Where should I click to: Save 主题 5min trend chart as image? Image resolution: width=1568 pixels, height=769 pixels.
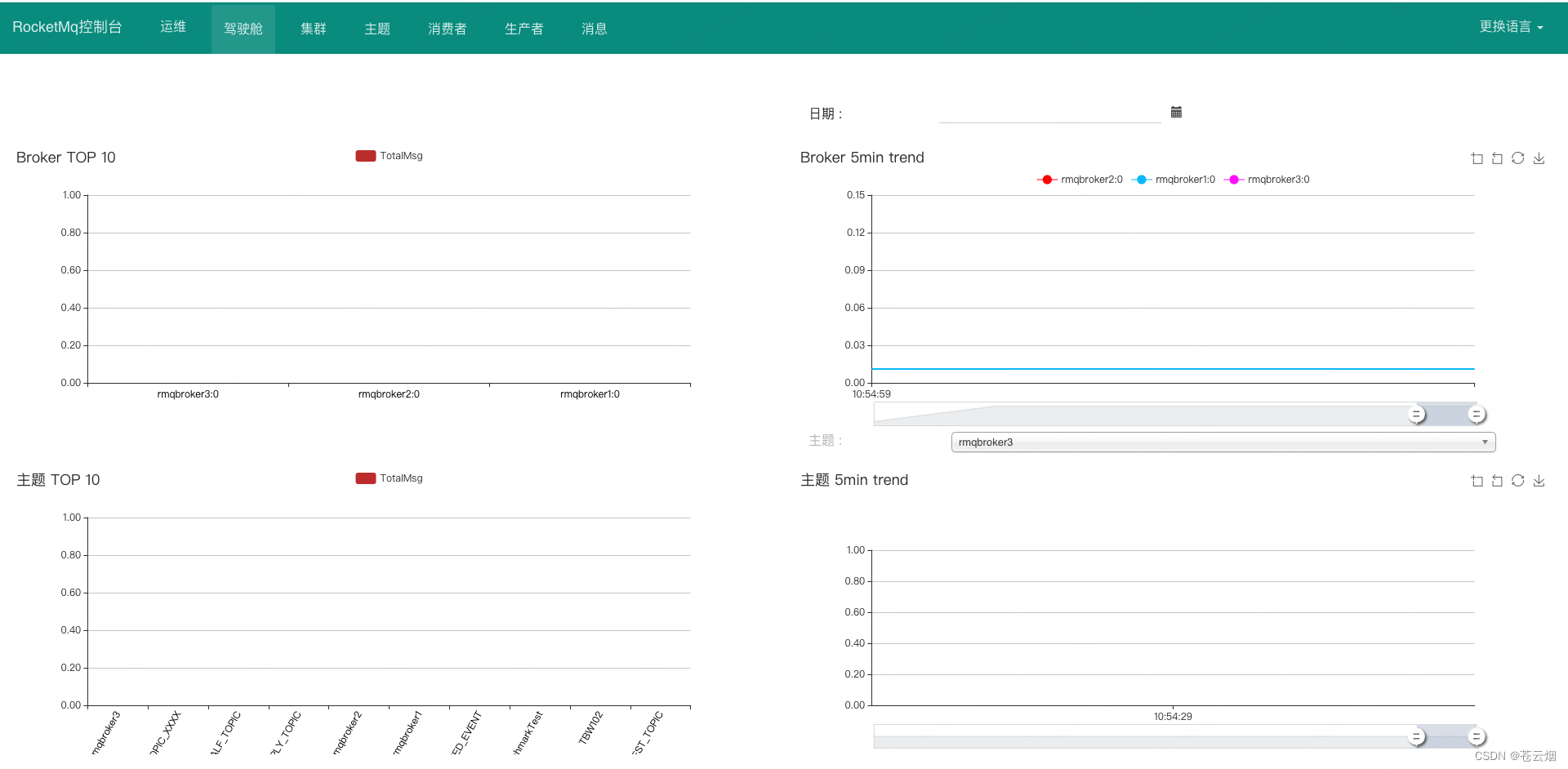point(1539,481)
